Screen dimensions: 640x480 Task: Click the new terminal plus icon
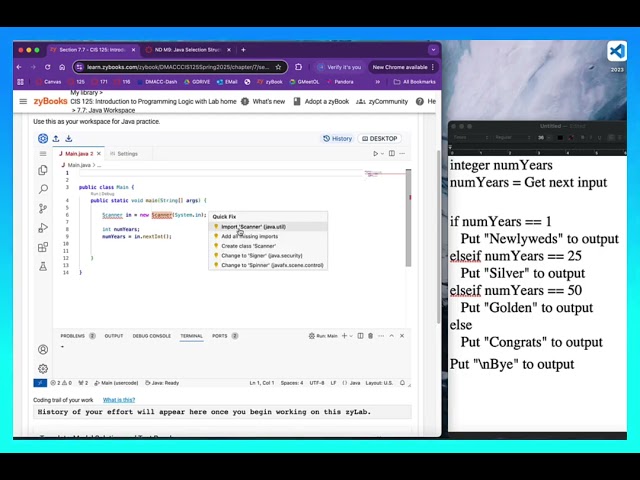coord(344,336)
